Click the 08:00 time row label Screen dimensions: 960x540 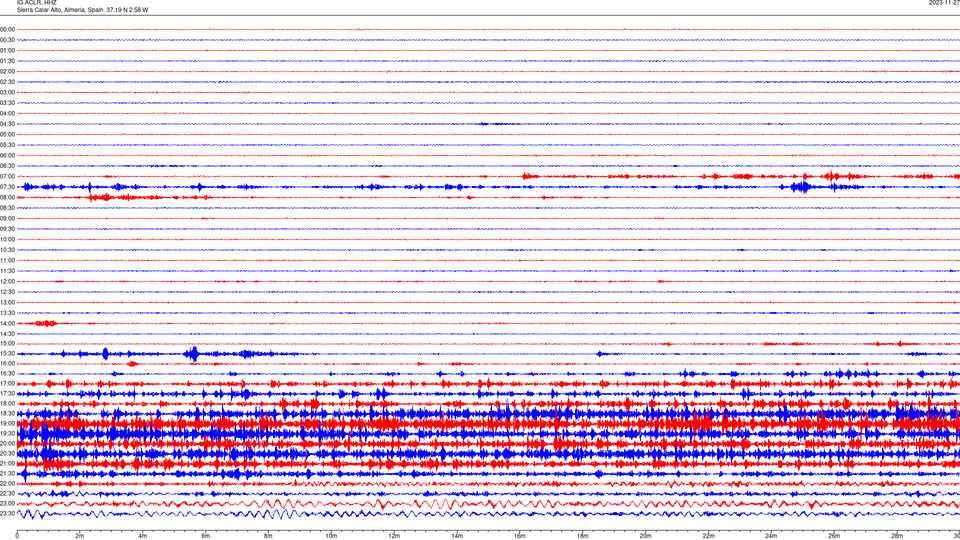tap(7, 197)
